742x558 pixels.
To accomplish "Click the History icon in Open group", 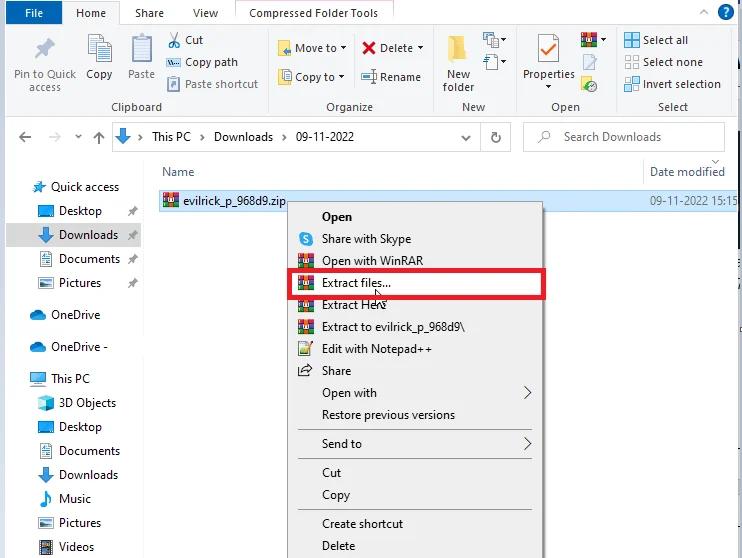I will click(589, 84).
